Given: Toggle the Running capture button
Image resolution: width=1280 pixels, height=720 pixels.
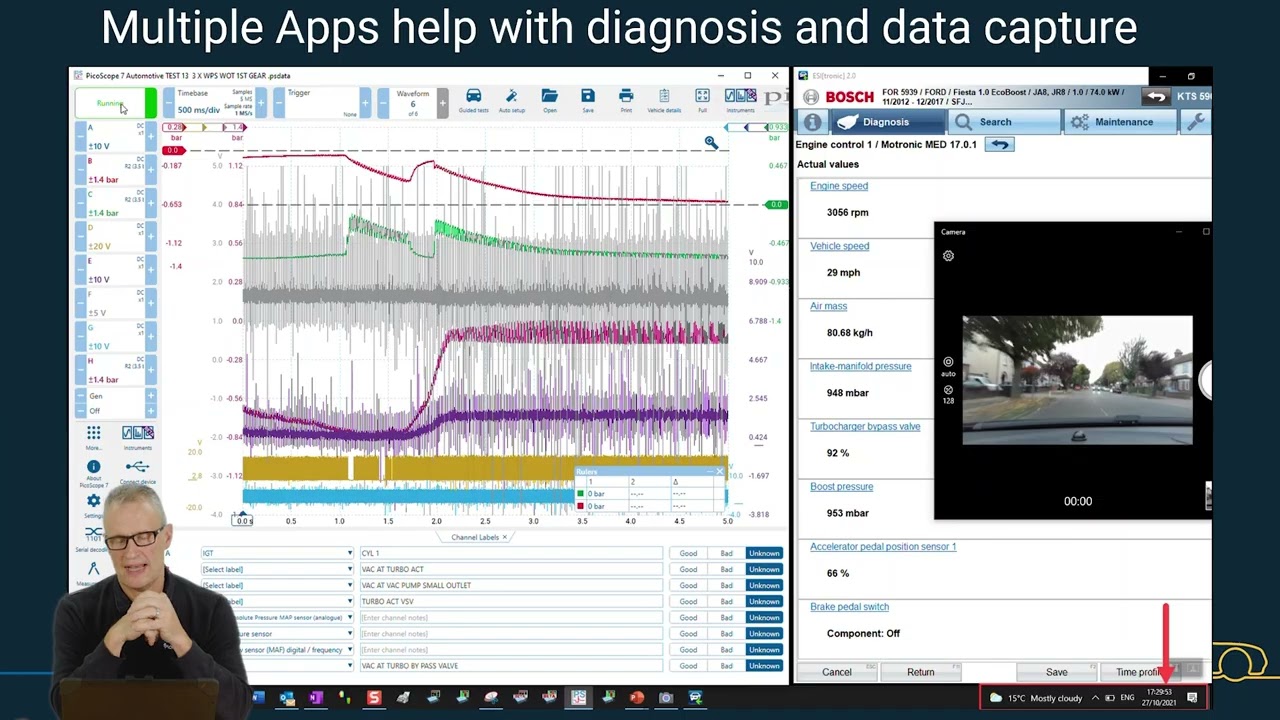Looking at the screenshot, I should click(x=116, y=103).
